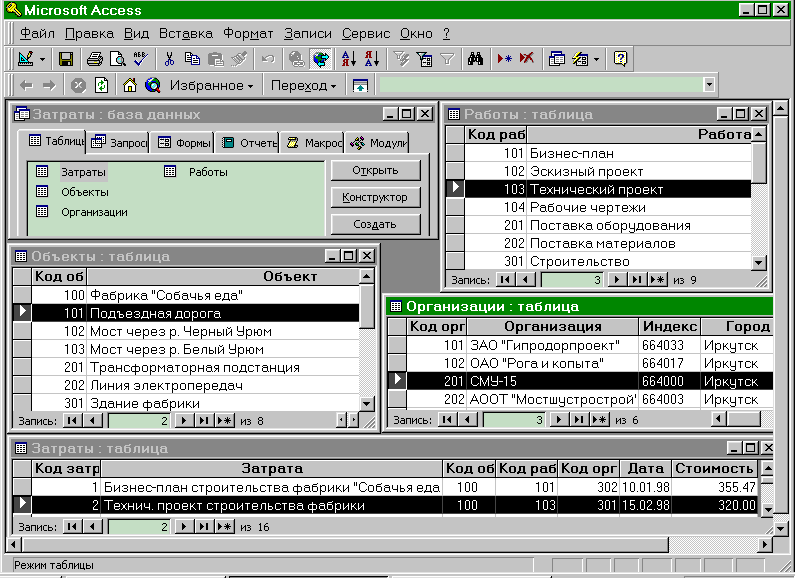The image size is (795, 578).
Task: Click the Refresh page icon
Action: tap(101, 85)
